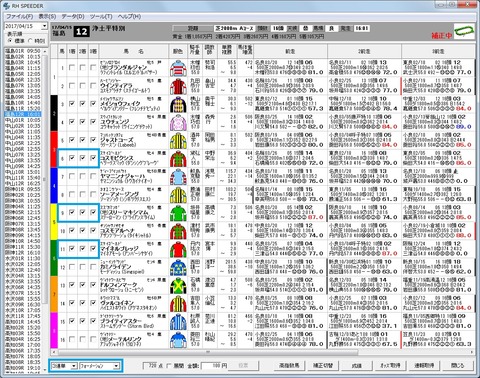Click the 馬名 column header
Image resolution: width=480 pixels, height=378 pixels.
coord(133,51)
